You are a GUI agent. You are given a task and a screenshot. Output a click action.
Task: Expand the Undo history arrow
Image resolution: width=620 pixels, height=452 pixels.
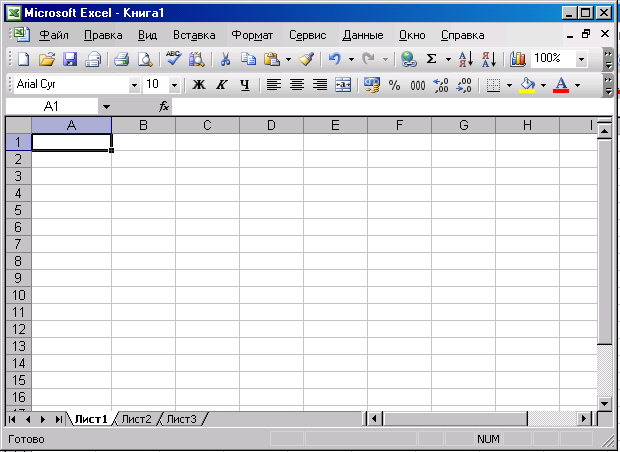point(351,60)
